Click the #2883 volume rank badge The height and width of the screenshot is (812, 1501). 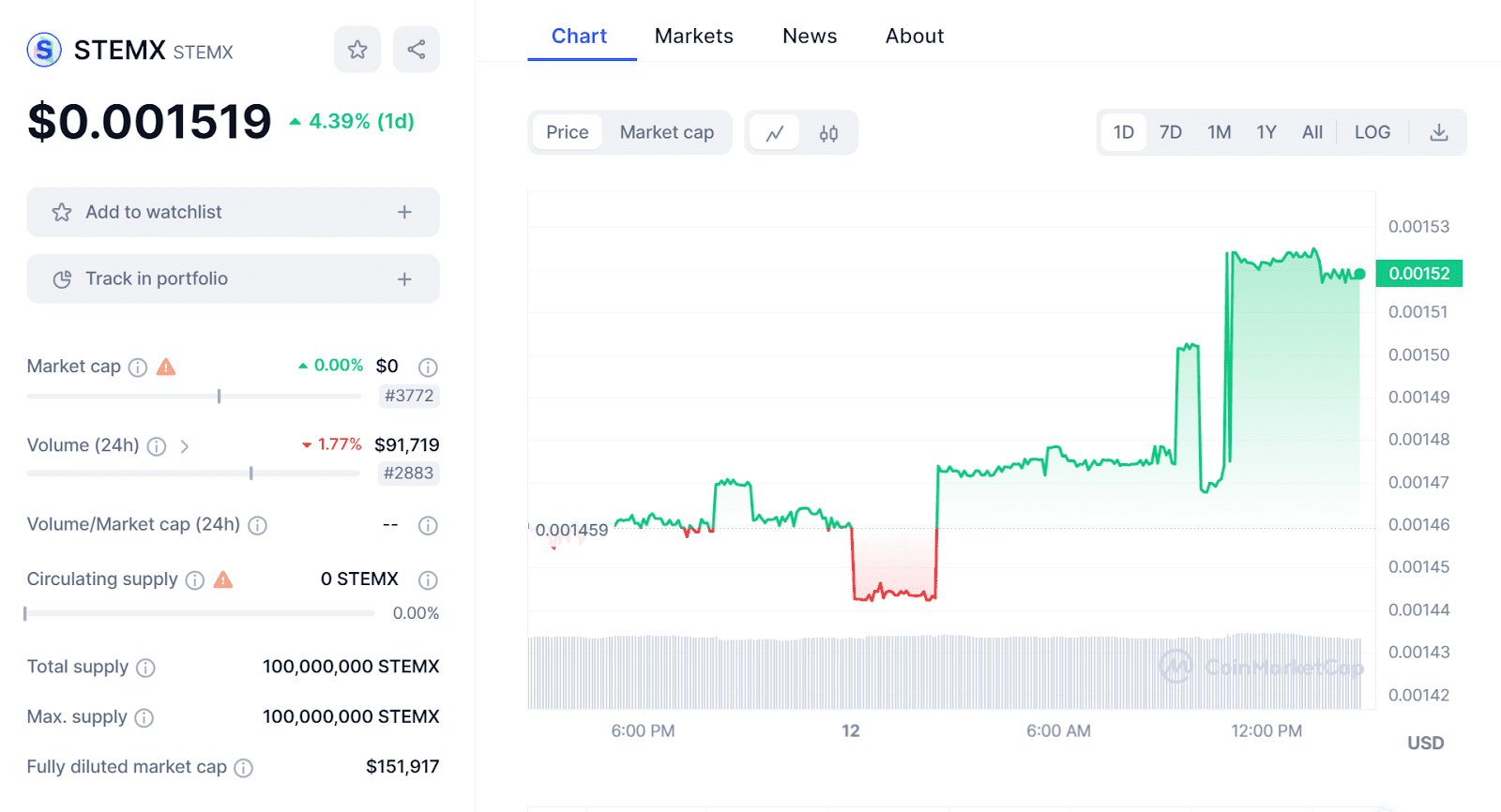(408, 474)
